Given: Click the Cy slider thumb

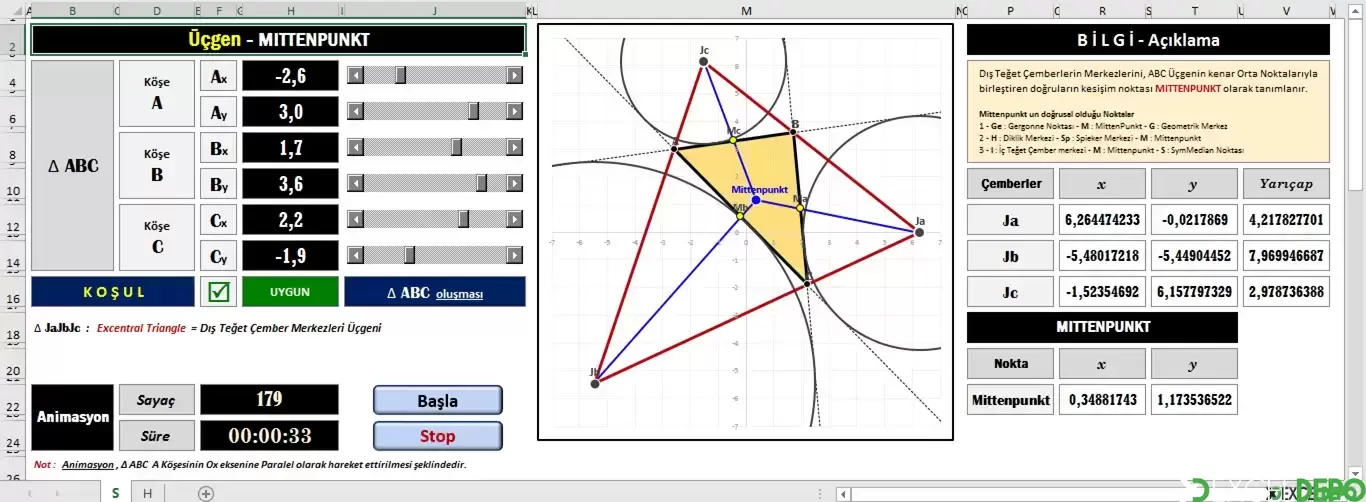Looking at the screenshot, I should 409,255.
